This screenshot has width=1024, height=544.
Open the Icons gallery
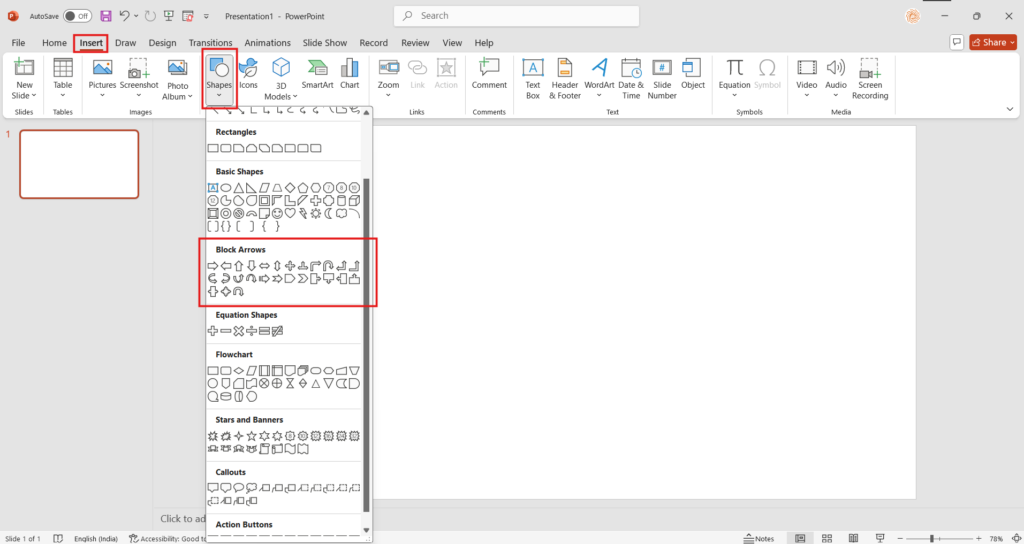[x=248, y=74]
